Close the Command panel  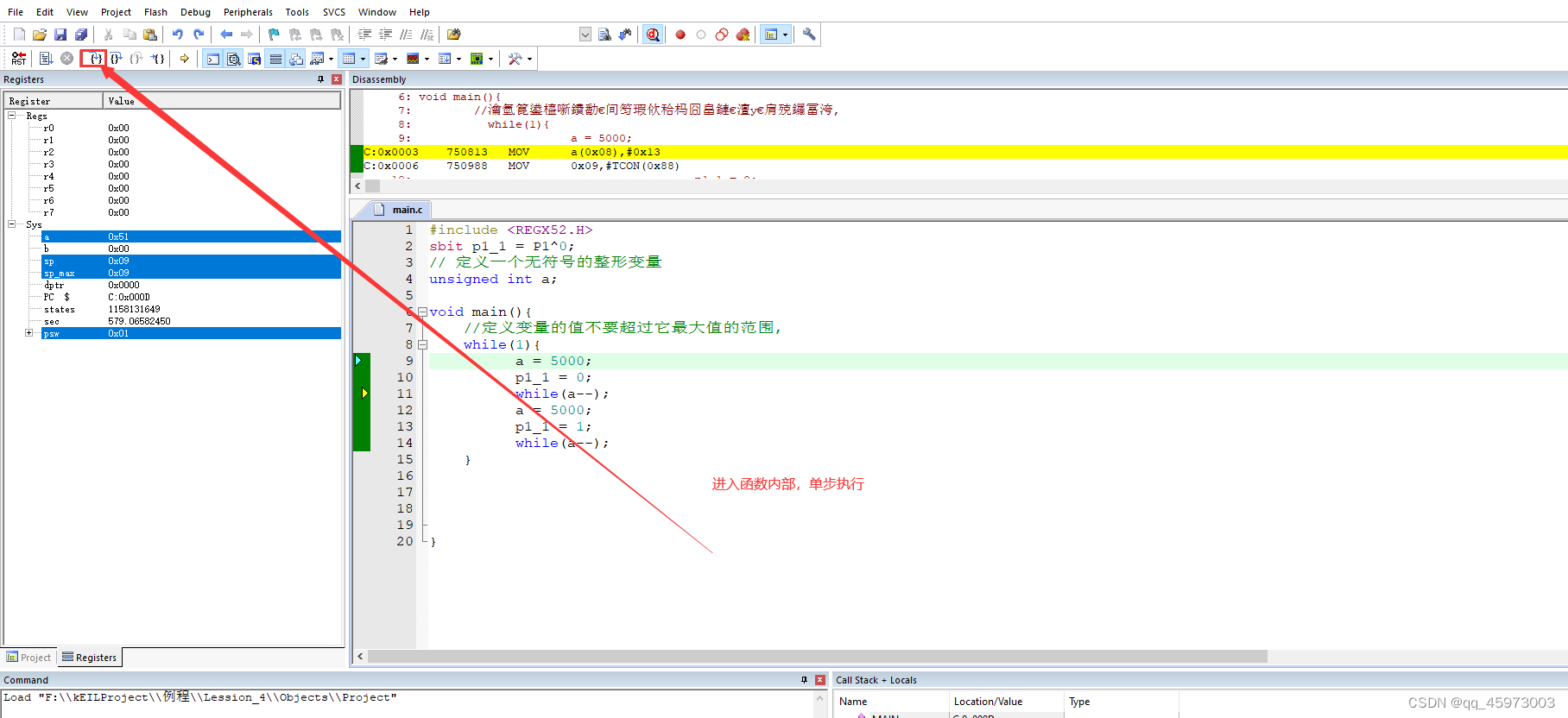click(820, 680)
